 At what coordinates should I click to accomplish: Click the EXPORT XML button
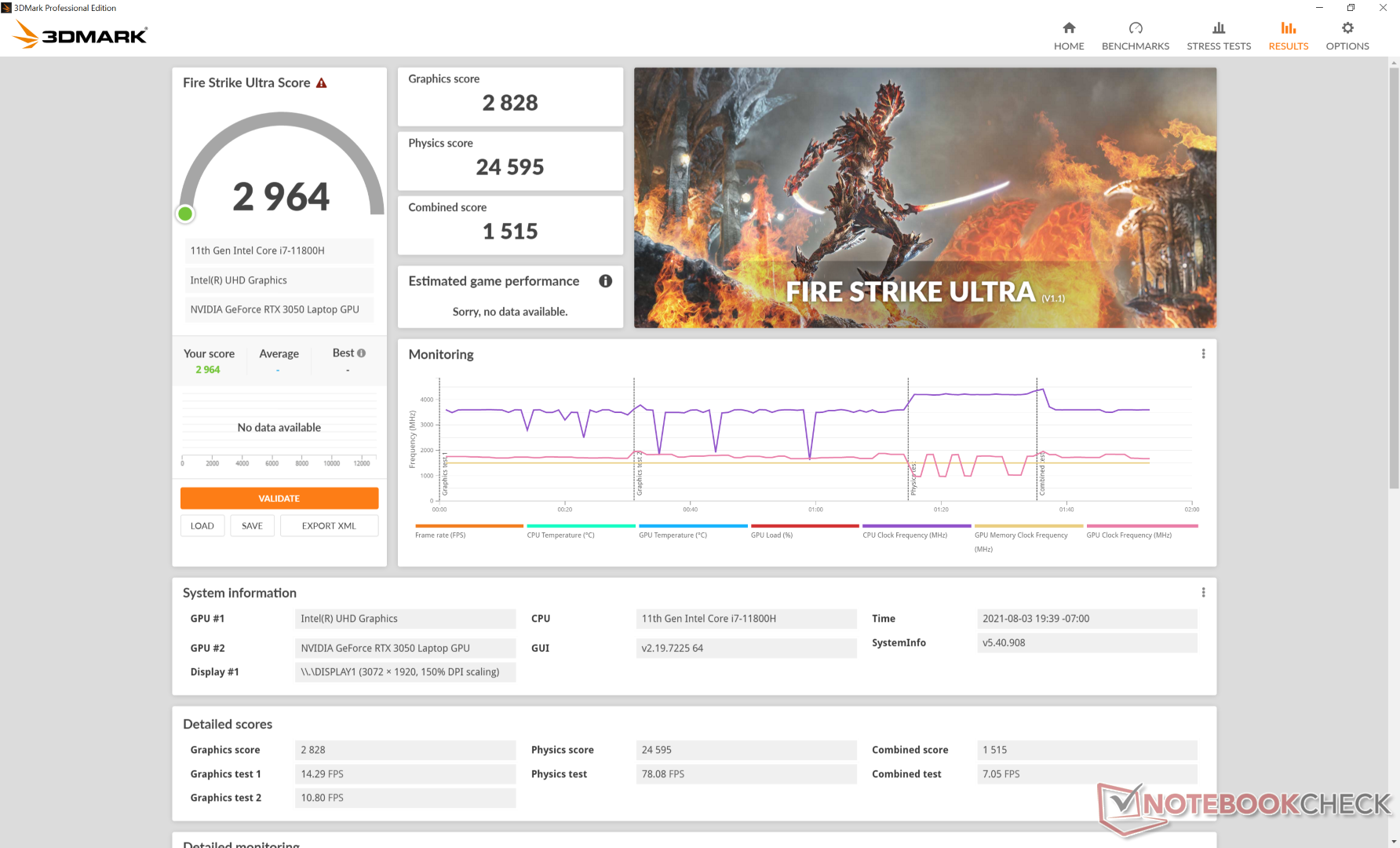tap(329, 526)
